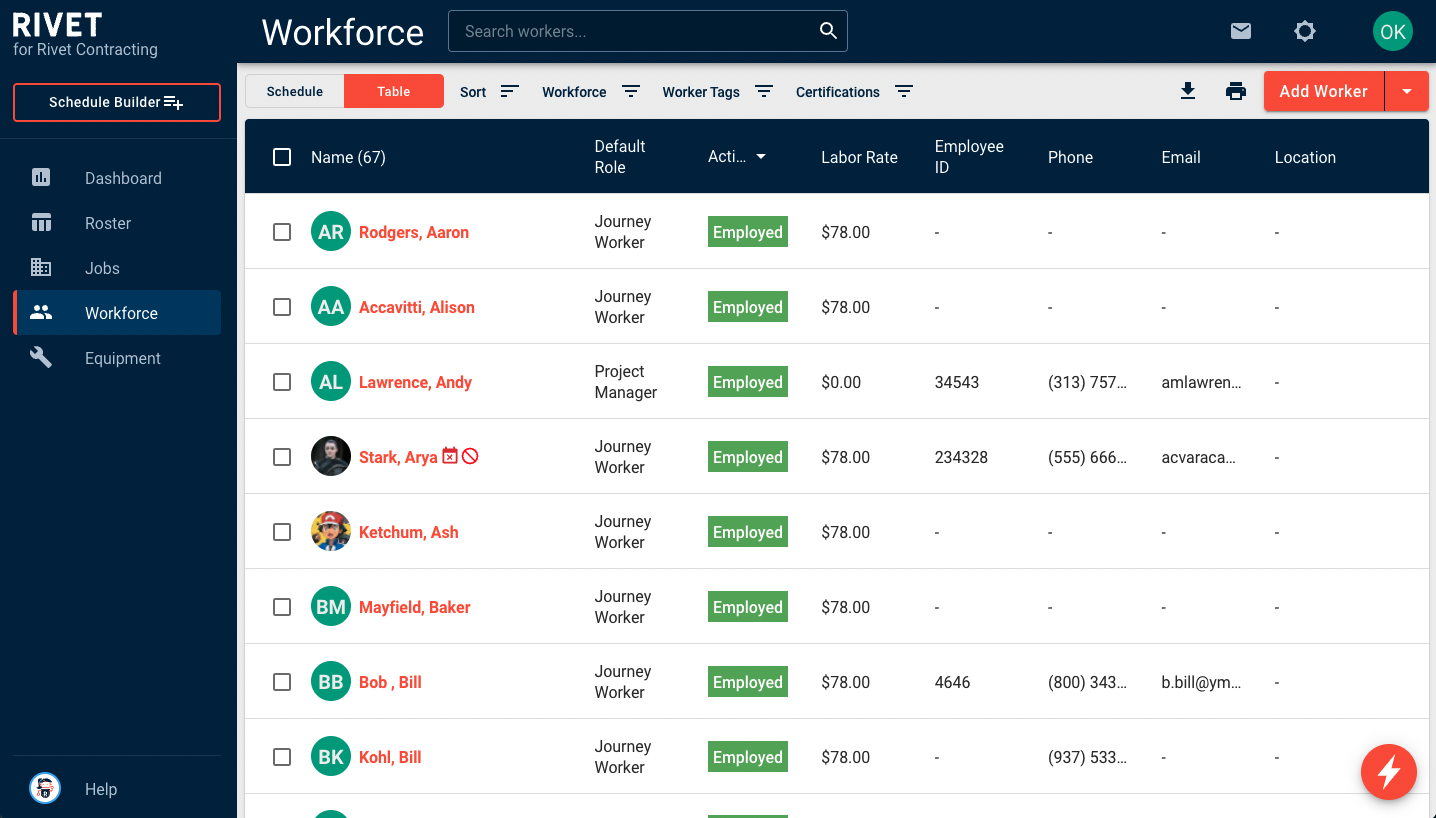This screenshot has width=1436, height=818.
Task: Click the search magnifier icon
Action: click(828, 31)
